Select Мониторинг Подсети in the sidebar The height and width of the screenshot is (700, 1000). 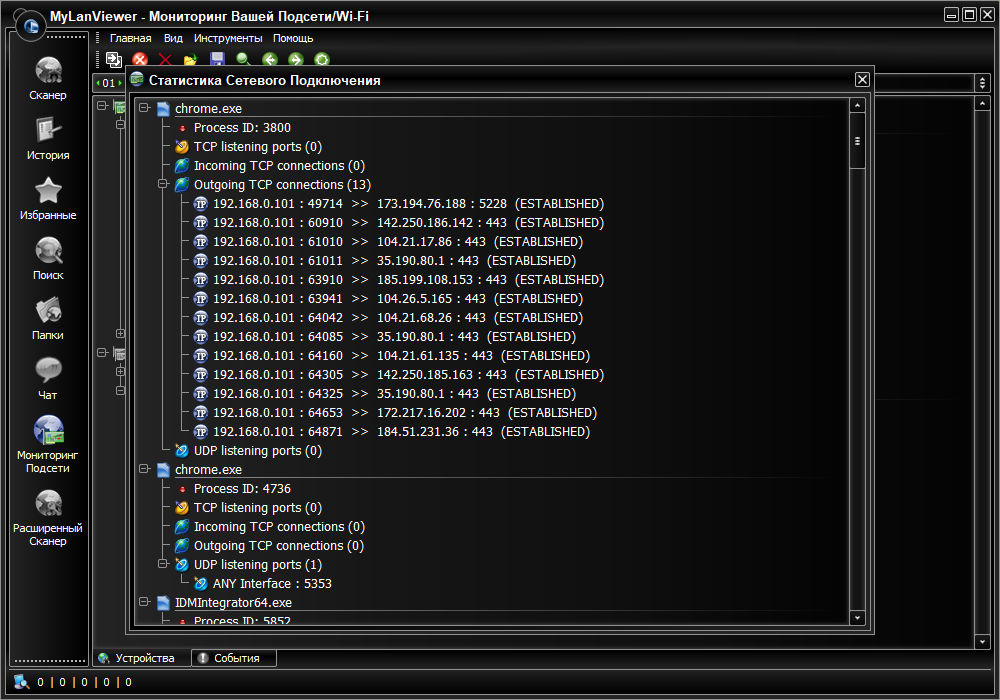tap(48, 444)
